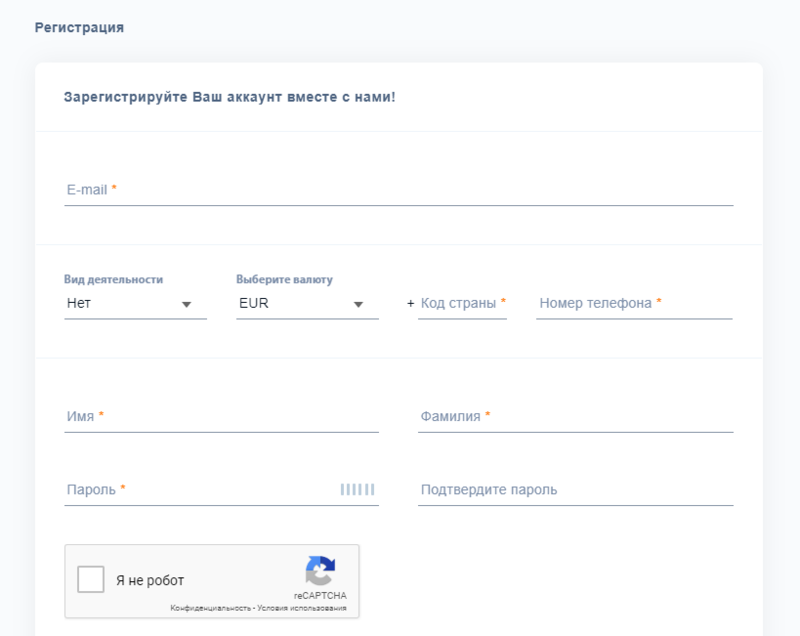The image size is (800, 636).
Task: Click into the "Код страны" field
Action: (462, 303)
